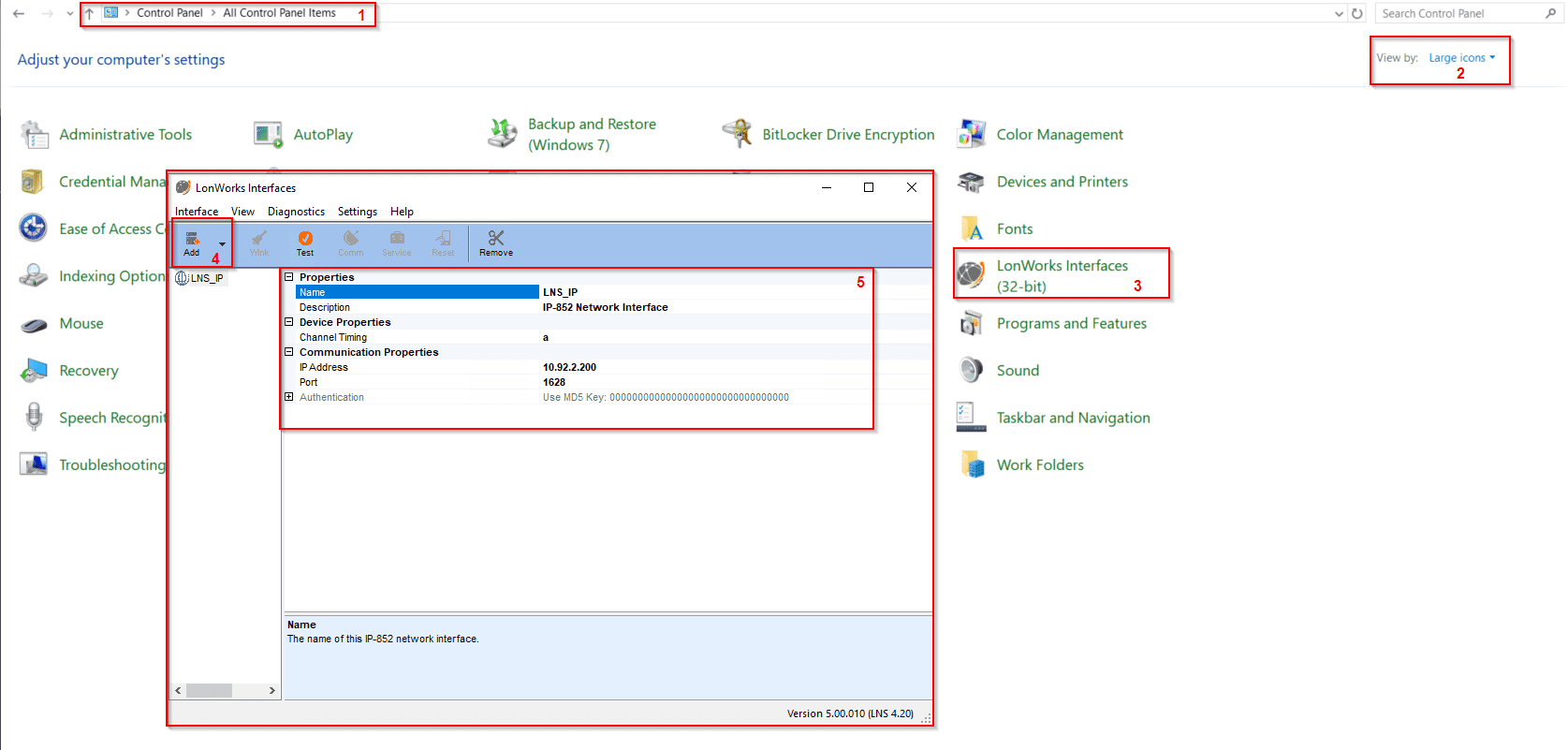Click the Search Control Panel field
The height and width of the screenshot is (750, 1568).
[1460, 13]
